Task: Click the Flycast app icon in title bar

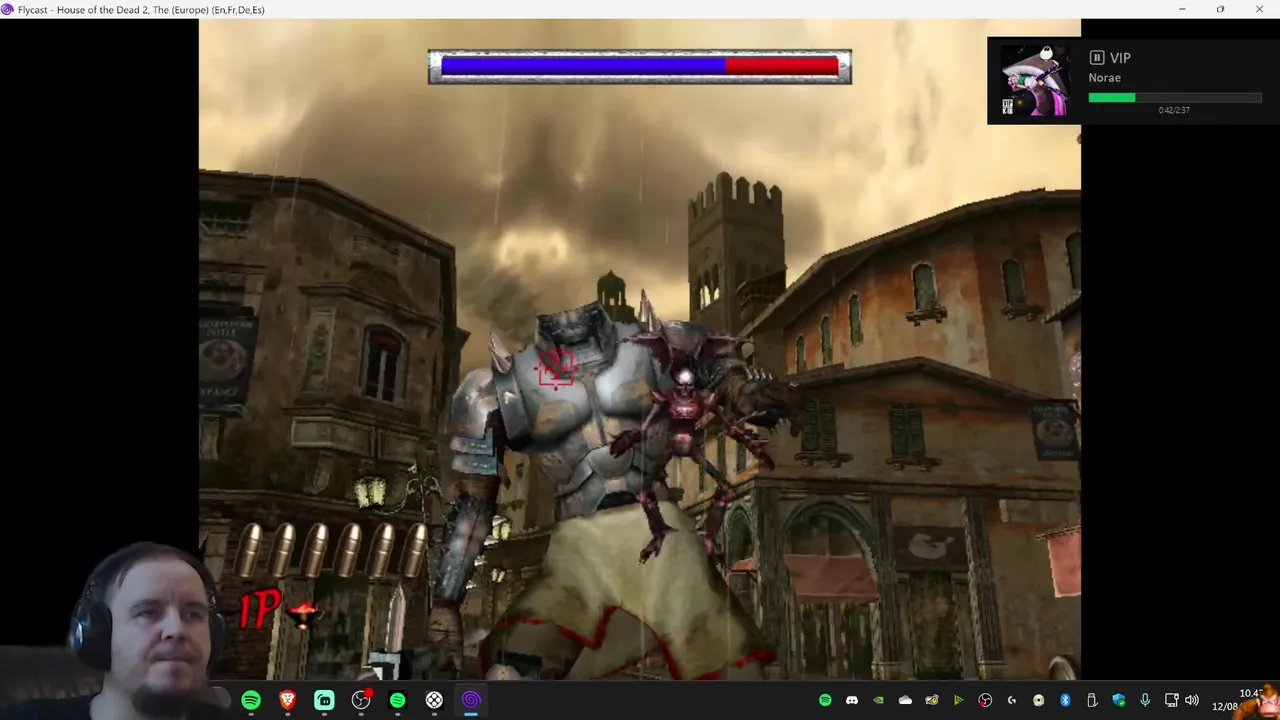Action: point(8,9)
